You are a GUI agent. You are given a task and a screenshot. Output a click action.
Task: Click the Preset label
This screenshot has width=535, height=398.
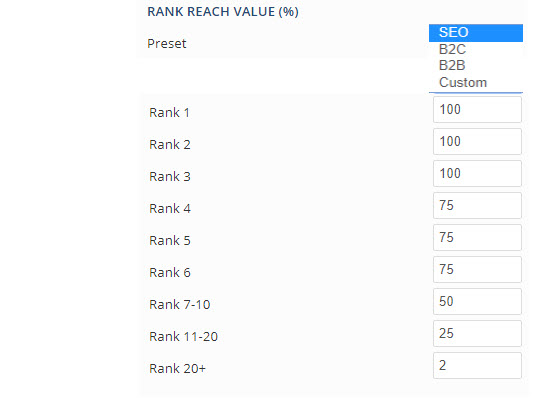(167, 44)
